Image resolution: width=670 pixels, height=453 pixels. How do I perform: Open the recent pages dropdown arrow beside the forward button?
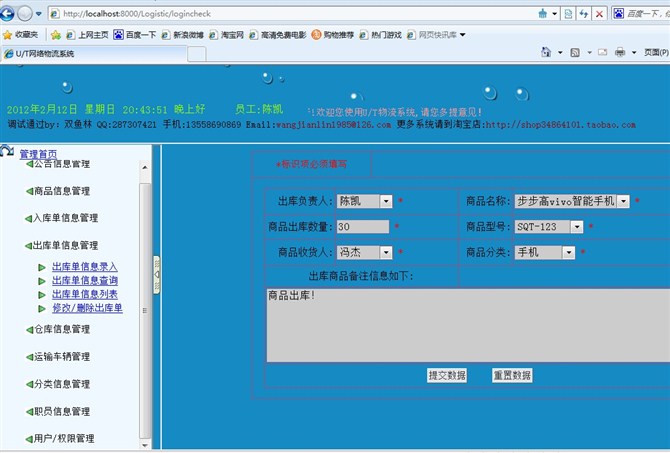pos(38,14)
